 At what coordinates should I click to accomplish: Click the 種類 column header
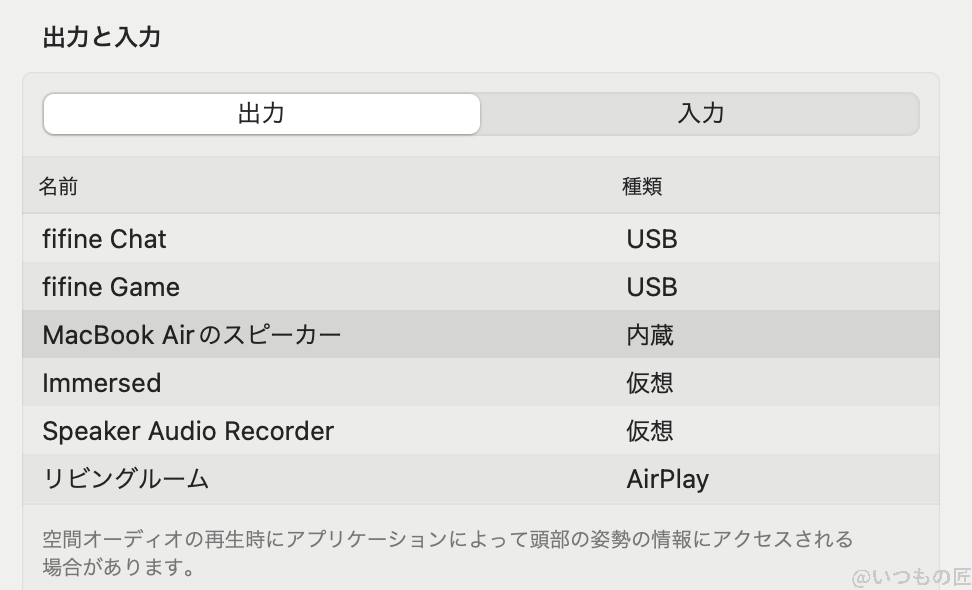641,187
